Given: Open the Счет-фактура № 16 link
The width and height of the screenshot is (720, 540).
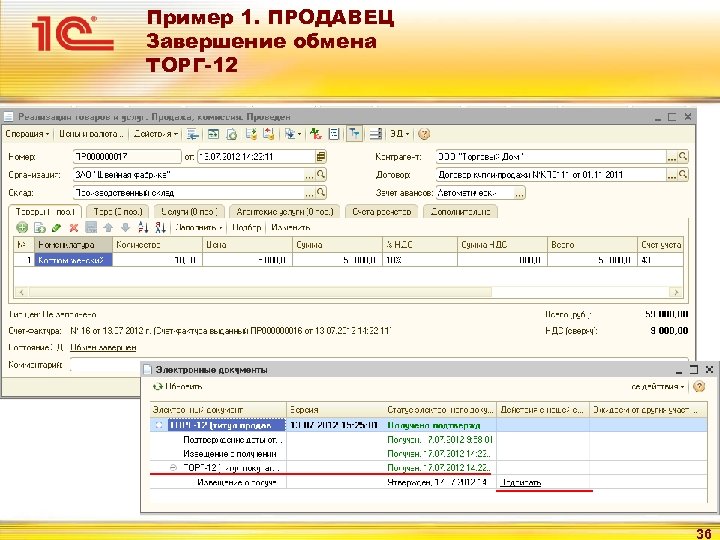Looking at the screenshot, I should pyautogui.click(x=231, y=331).
